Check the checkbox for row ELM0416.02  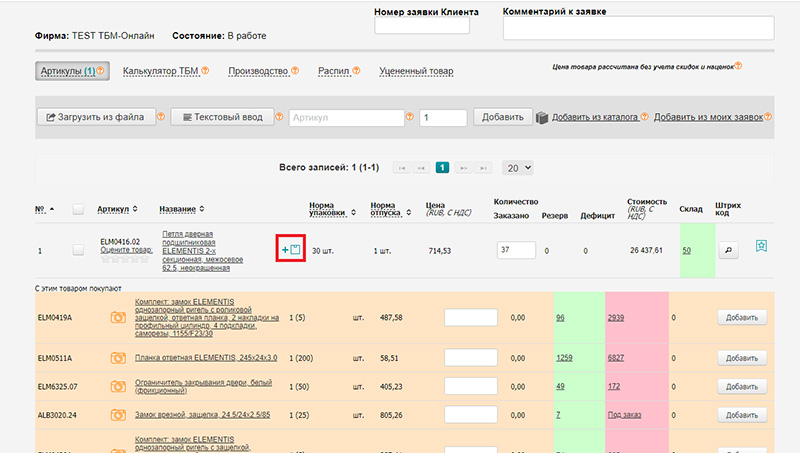(x=78, y=250)
